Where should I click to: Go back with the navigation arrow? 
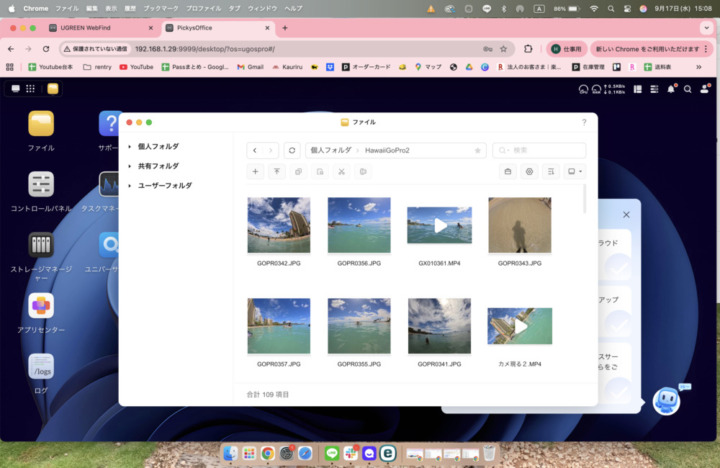[x=255, y=150]
